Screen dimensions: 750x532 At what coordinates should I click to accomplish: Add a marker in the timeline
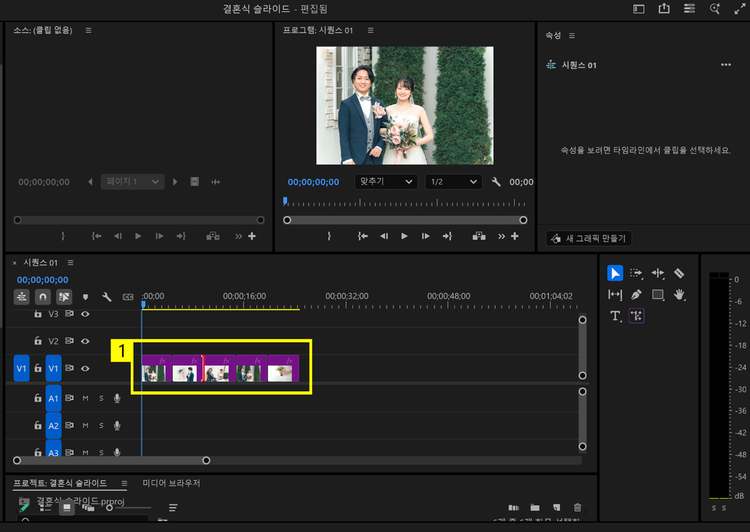click(86, 297)
